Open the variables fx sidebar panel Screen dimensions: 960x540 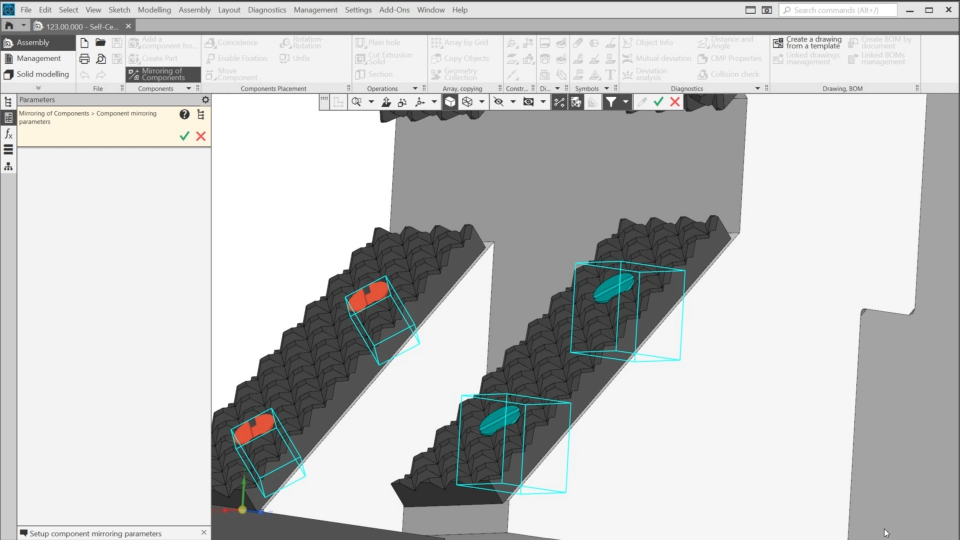pos(8,134)
